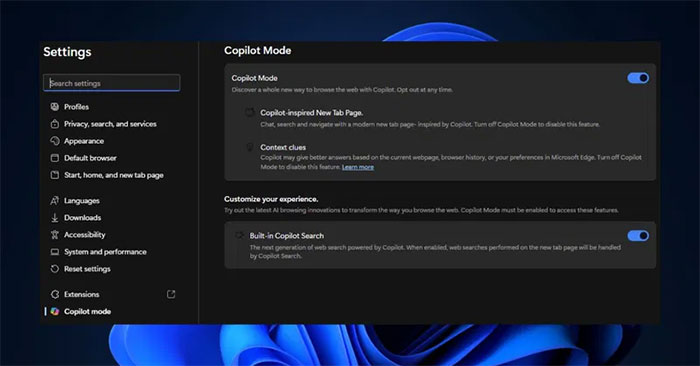Click the Privacy lock icon in sidebar
This screenshot has height=366, width=700.
coord(54,124)
